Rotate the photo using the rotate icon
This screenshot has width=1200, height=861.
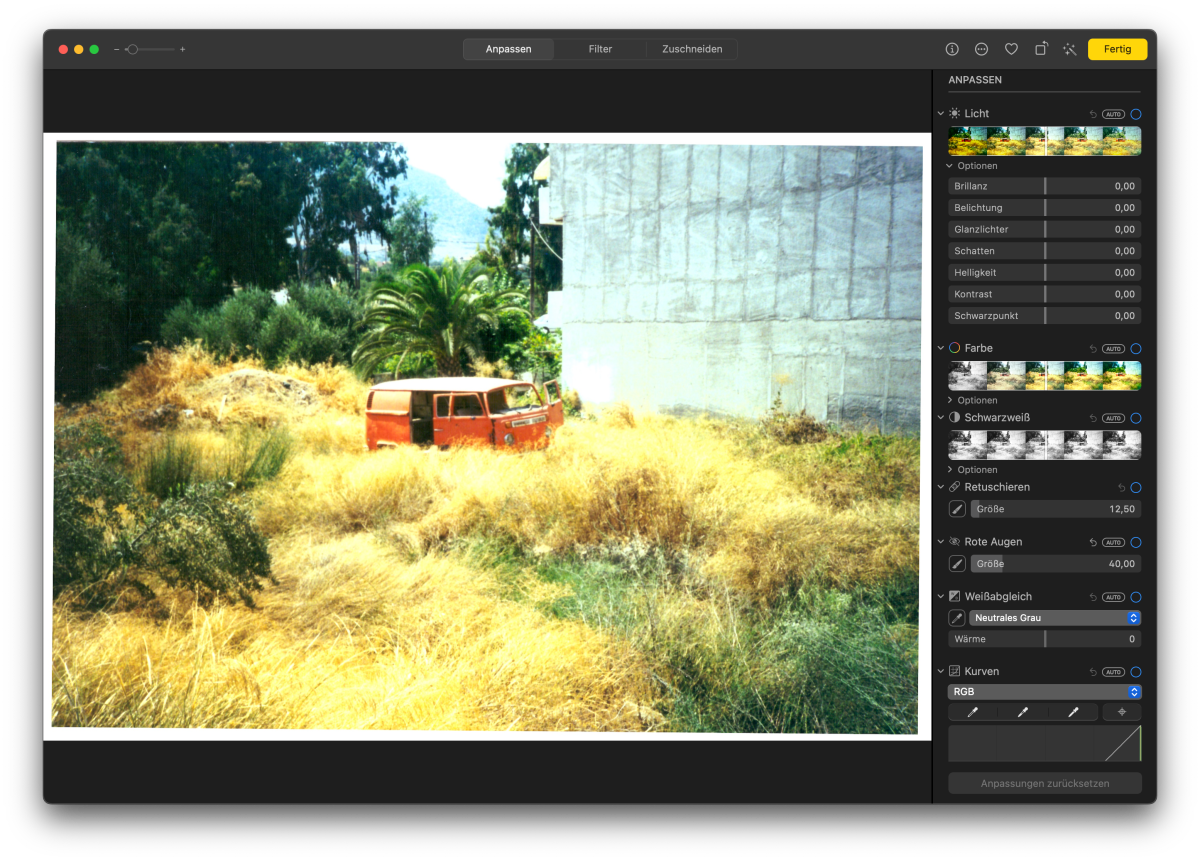pos(1041,48)
